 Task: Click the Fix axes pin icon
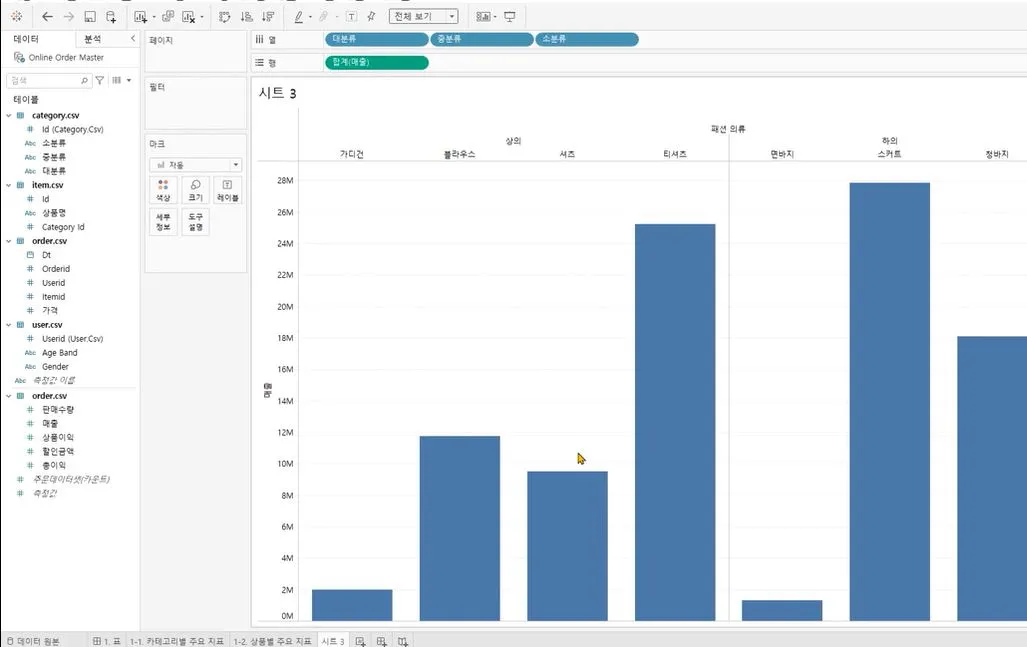pyautogui.click(x=371, y=16)
